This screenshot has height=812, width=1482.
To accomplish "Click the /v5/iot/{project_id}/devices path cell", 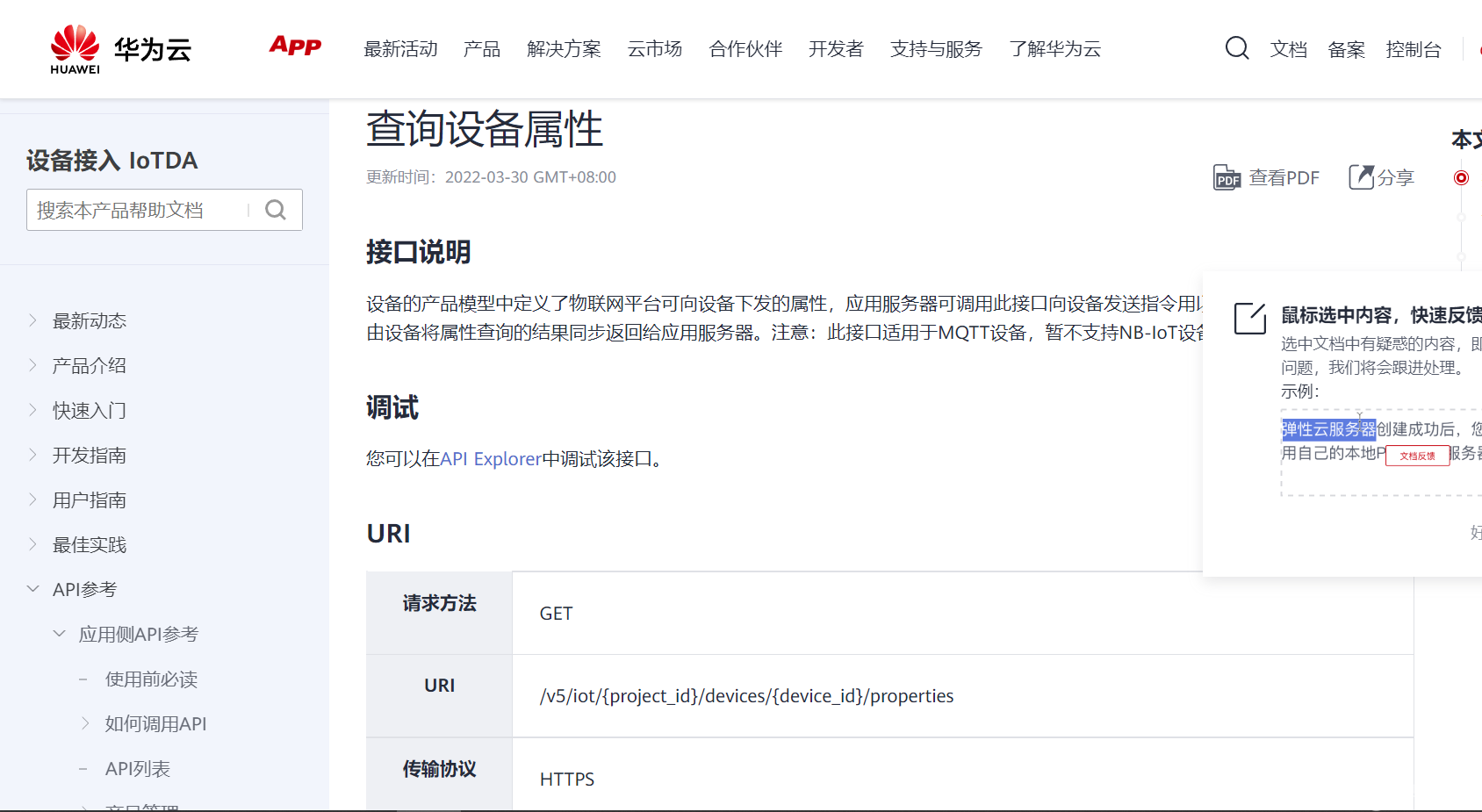I will [x=962, y=695].
